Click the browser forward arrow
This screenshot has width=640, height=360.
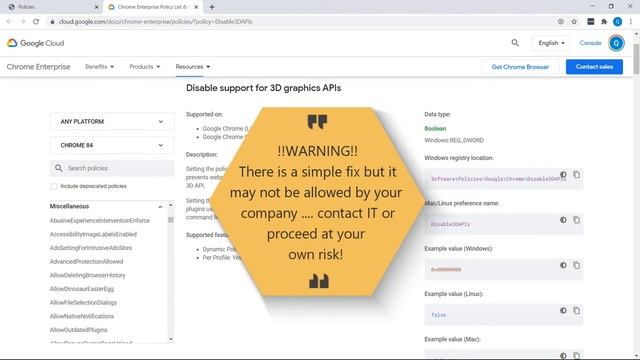coord(22,22)
